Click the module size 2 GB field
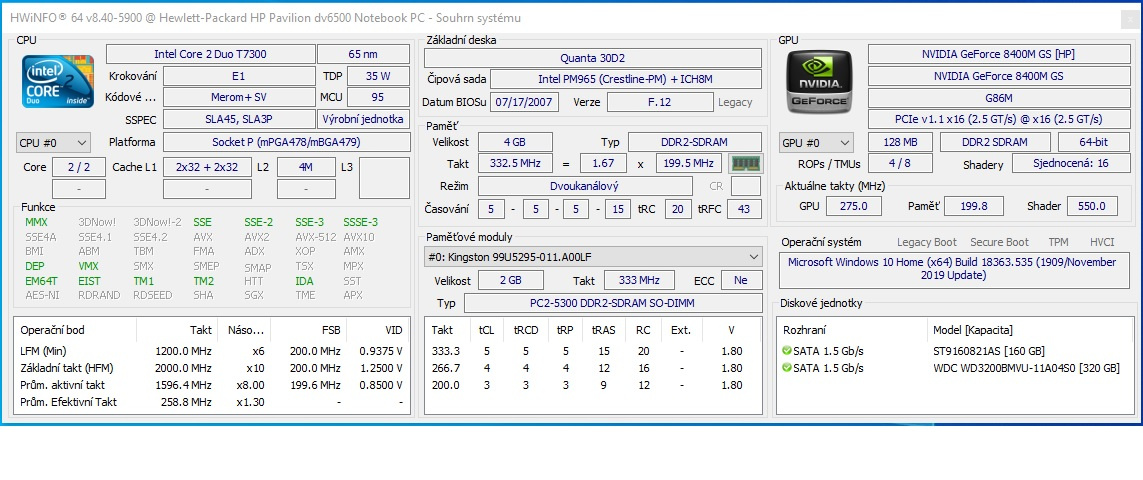1143x480 pixels. point(510,280)
